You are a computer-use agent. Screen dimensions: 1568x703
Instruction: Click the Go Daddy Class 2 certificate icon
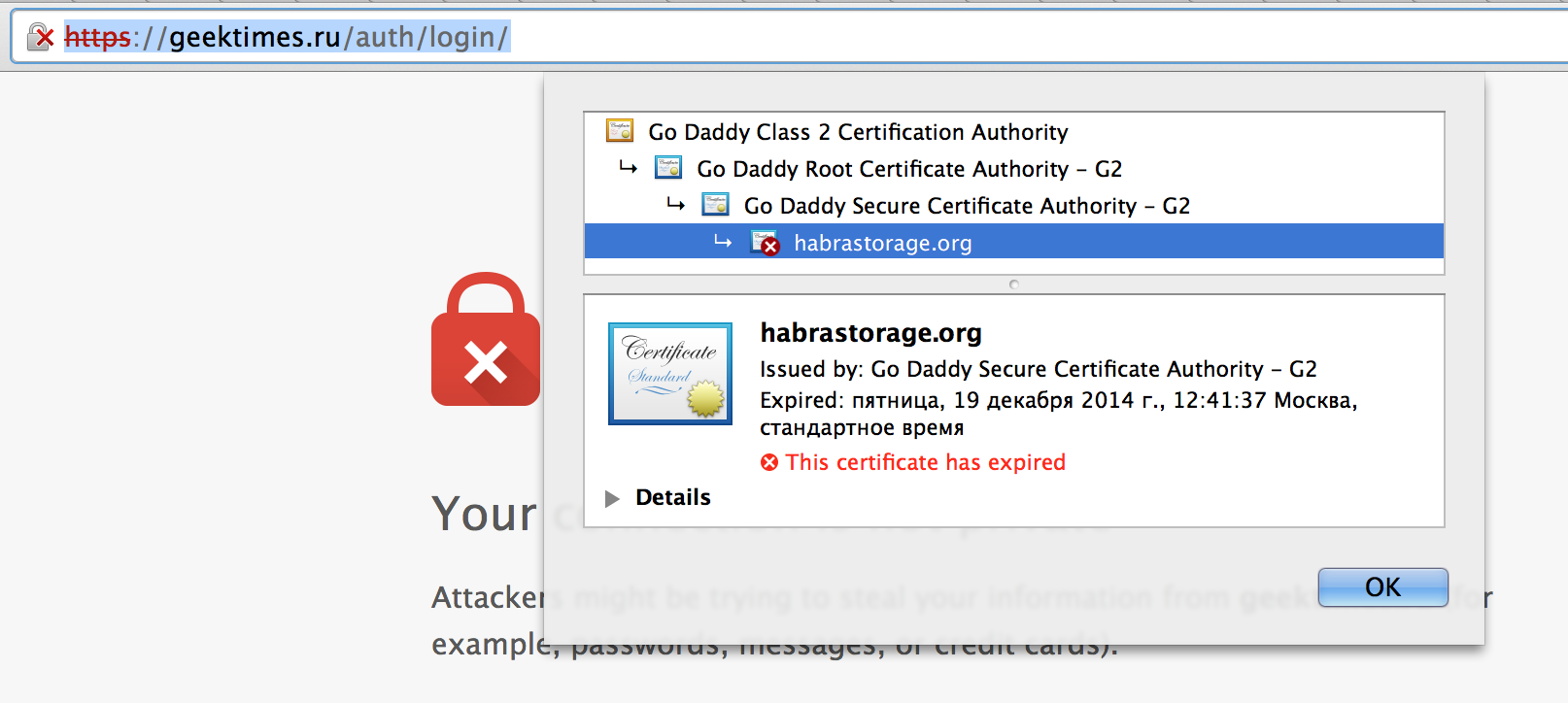click(x=620, y=131)
